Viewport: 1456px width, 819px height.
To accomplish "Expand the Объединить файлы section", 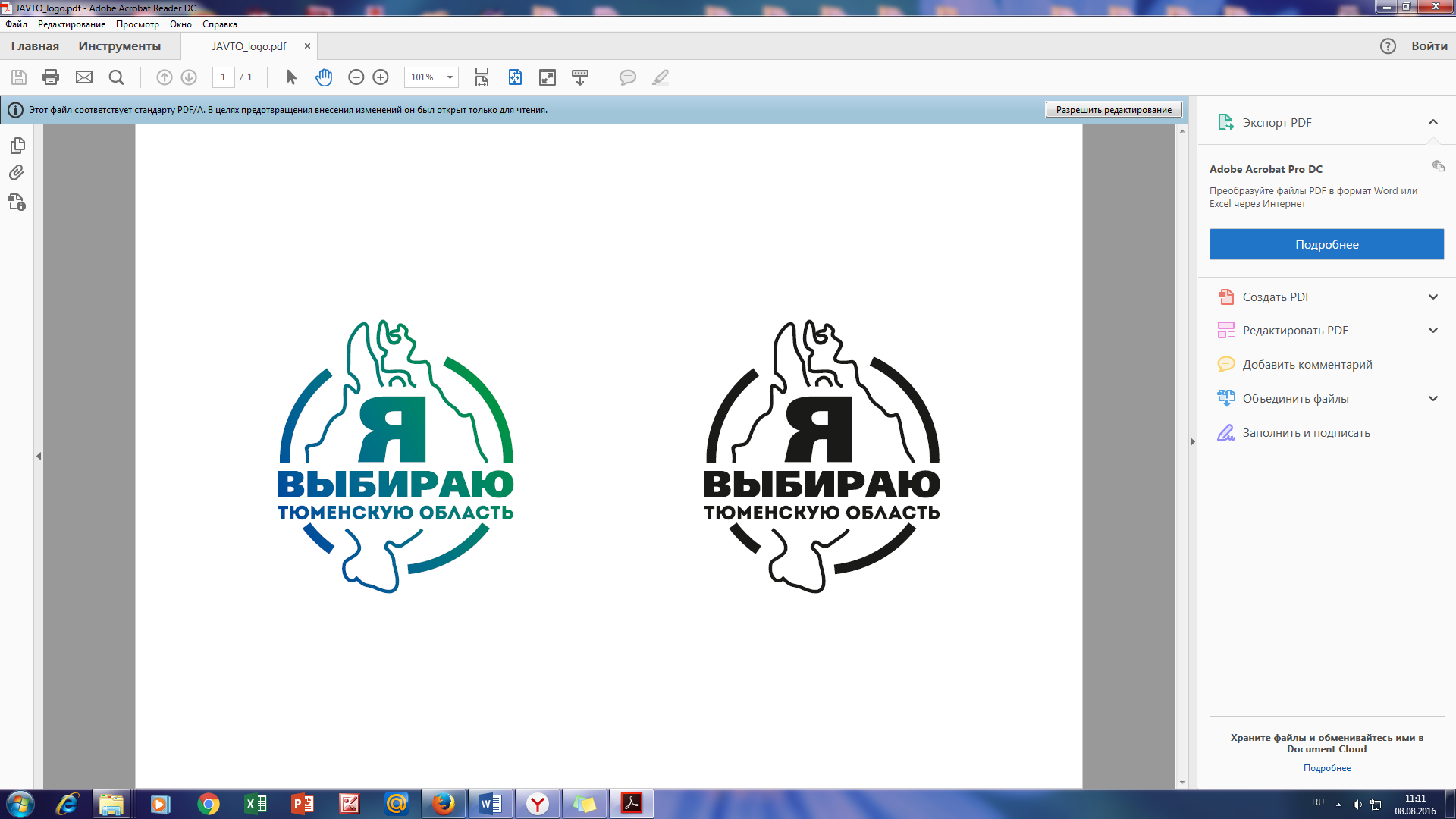I will pos(1432,399).
